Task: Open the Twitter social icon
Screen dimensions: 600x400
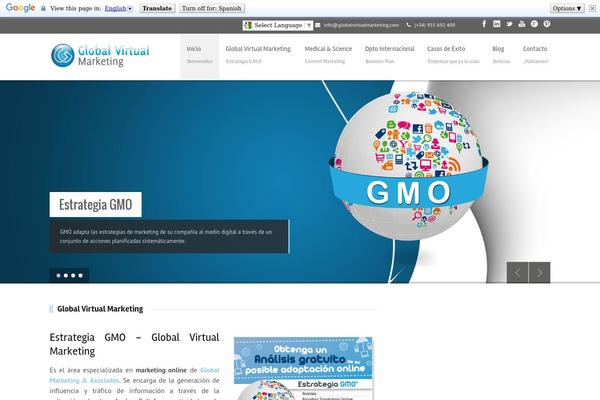Action: [x=509, y=24]
